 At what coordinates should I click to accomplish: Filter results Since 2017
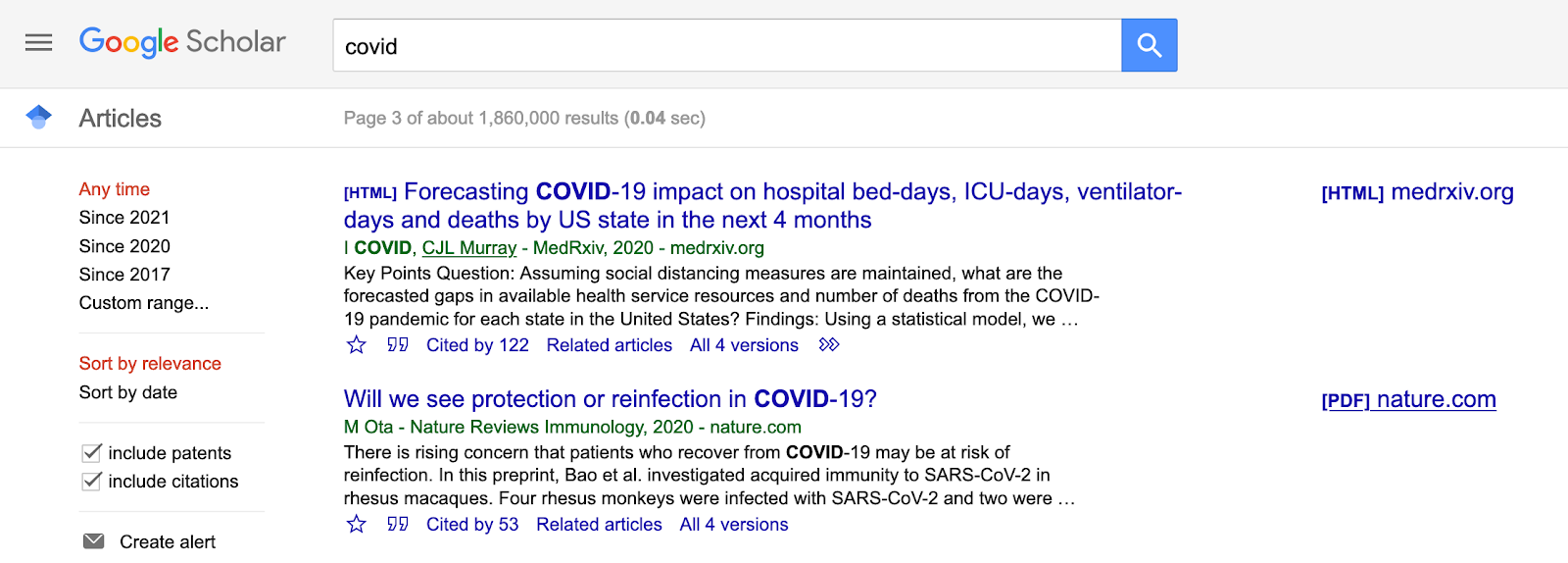(124, 275)
